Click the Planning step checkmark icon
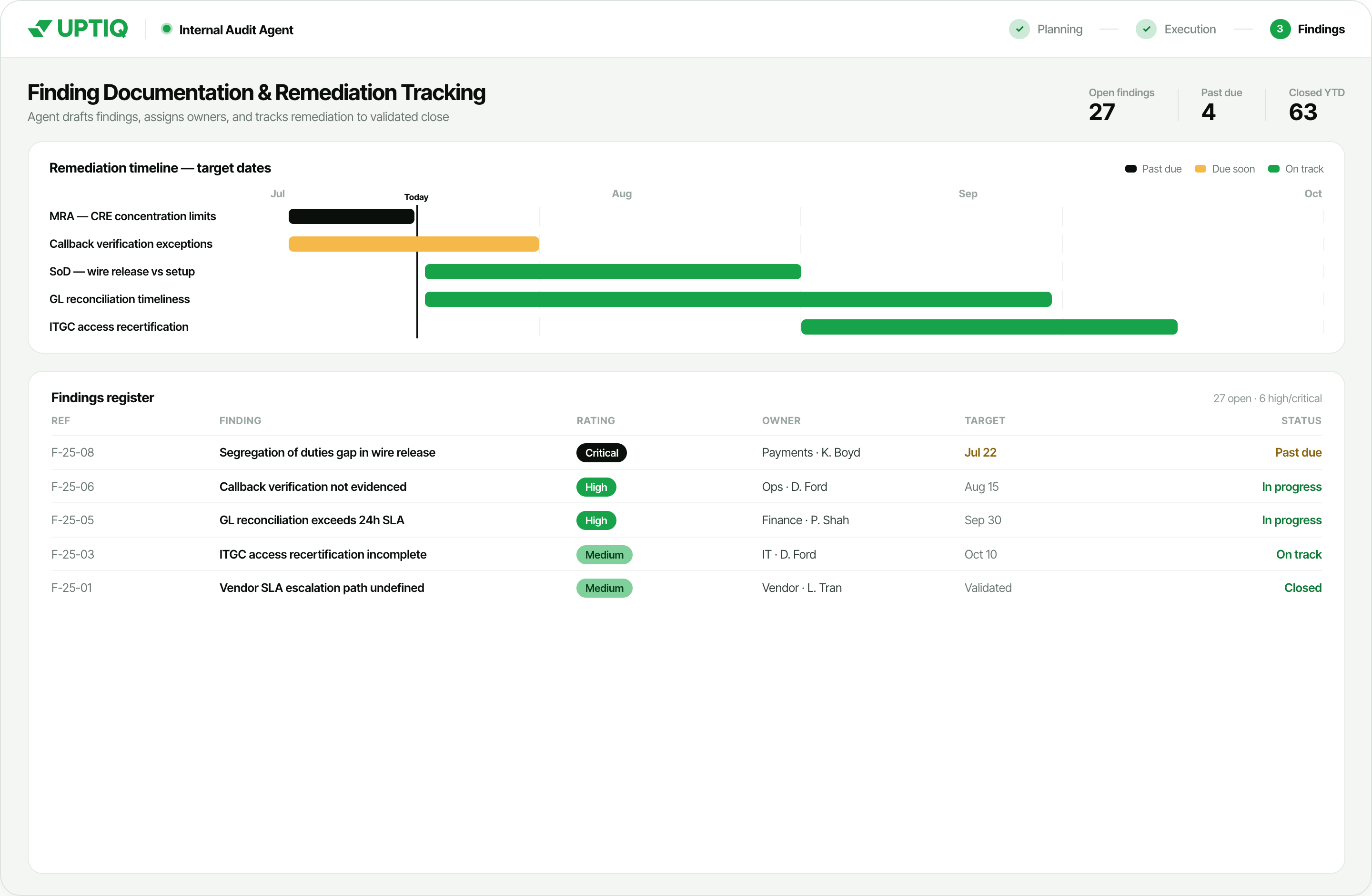The width and height of the screenshot is (1372, 896). (x=1019, y=29)
